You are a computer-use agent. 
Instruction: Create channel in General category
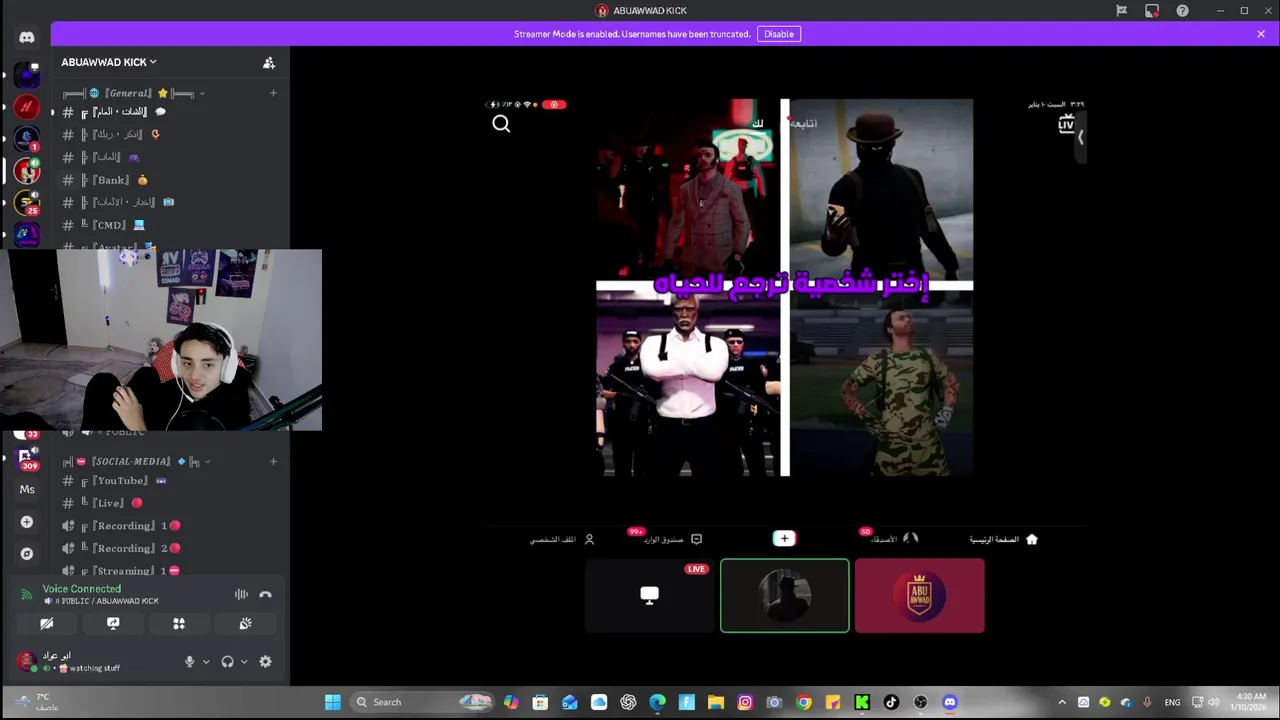[x=273, y=93]
